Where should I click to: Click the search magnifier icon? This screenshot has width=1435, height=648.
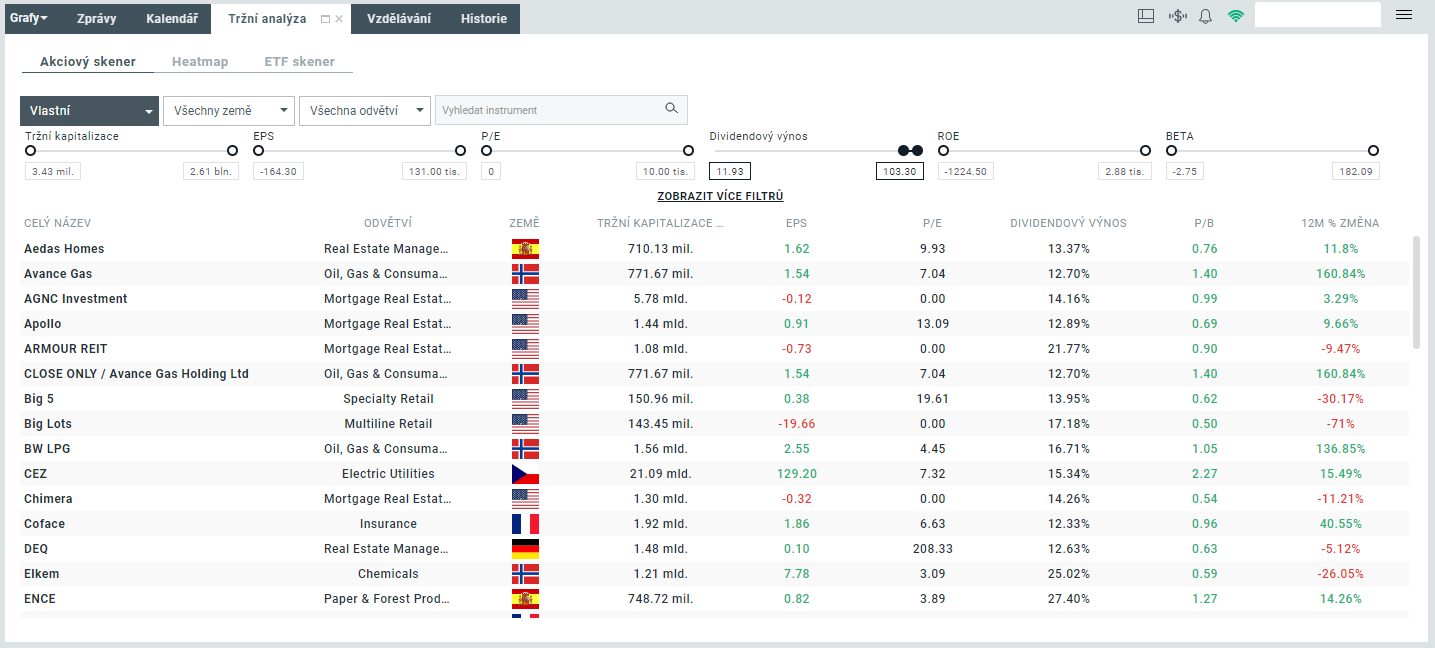671,109
